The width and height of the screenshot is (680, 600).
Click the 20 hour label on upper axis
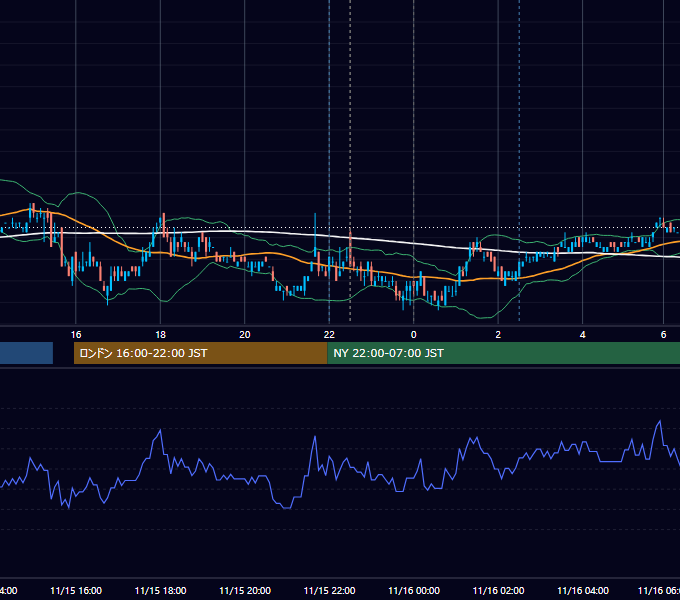coord(245,334)
